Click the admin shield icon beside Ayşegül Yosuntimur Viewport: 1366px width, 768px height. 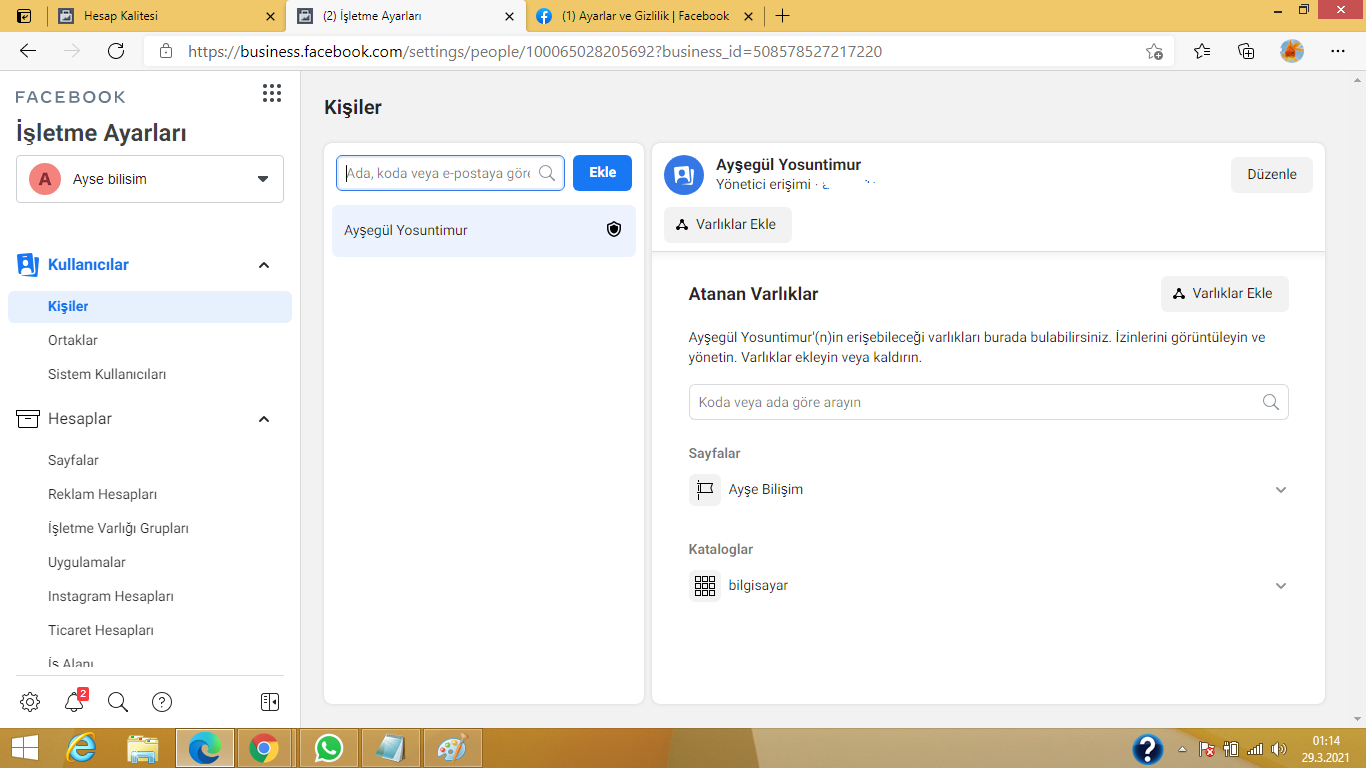point(614,230)
